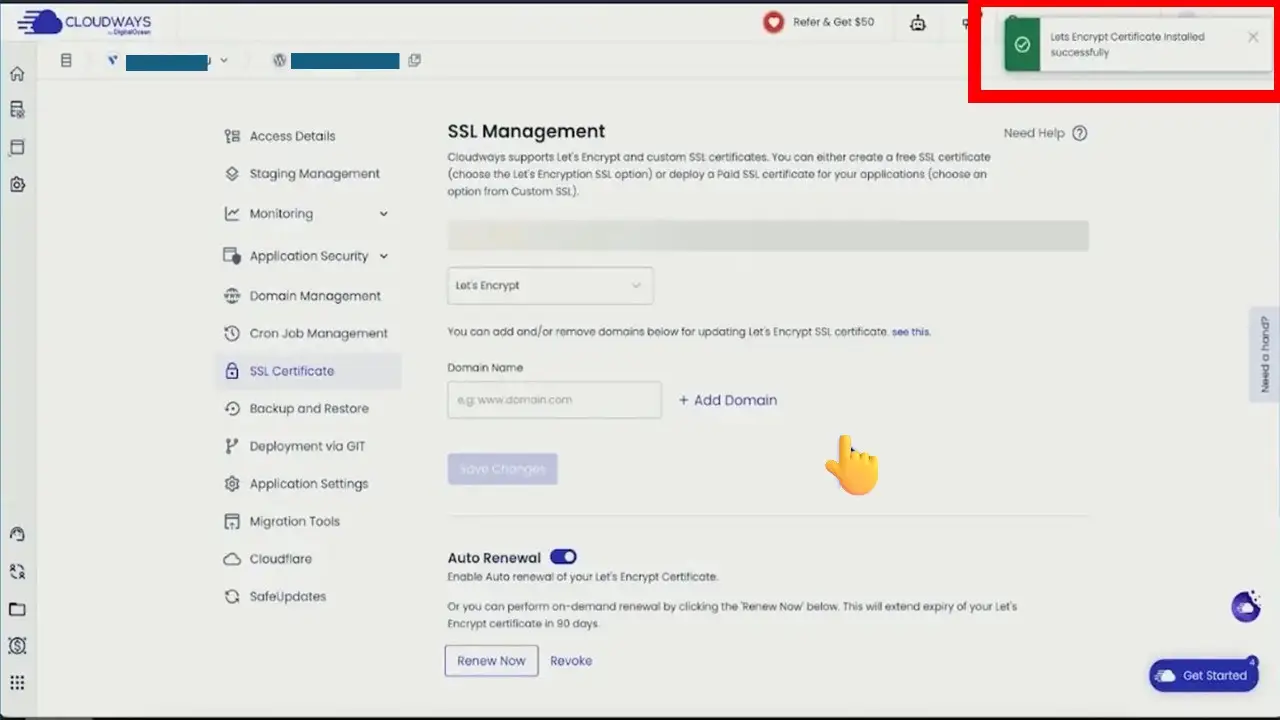Open the support headset icon in left rail

[17, 534]
